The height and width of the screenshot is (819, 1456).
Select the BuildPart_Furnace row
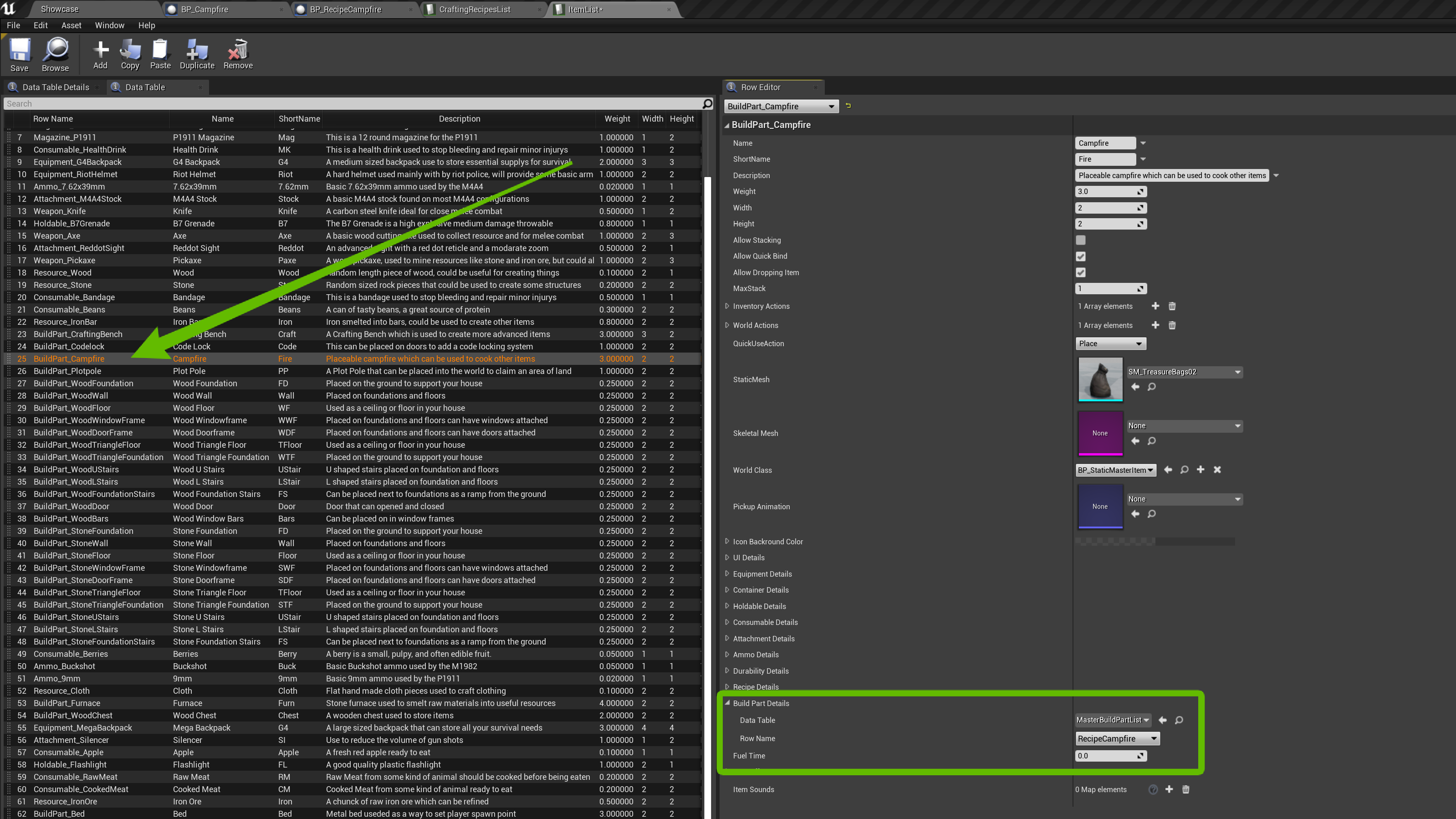[x=66, y=703]
